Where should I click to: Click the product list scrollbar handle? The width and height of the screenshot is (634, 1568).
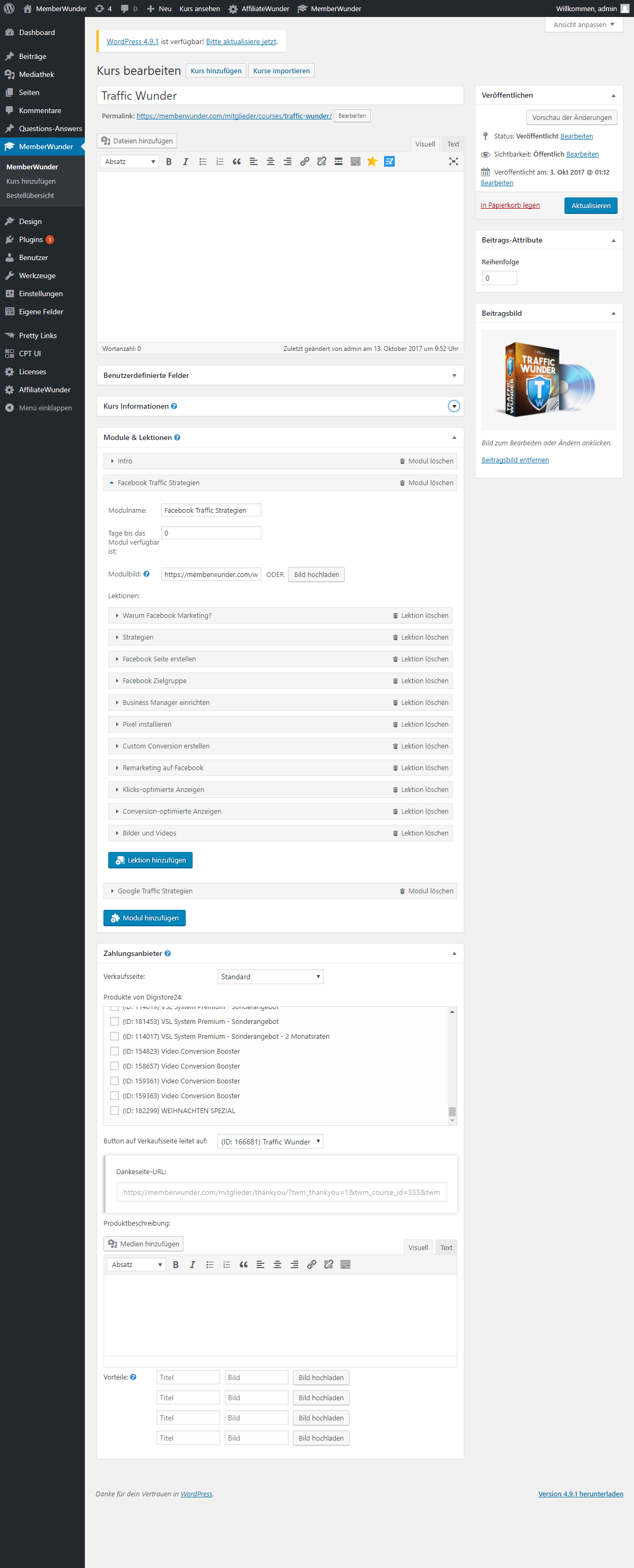click(x=452, y=1112)
